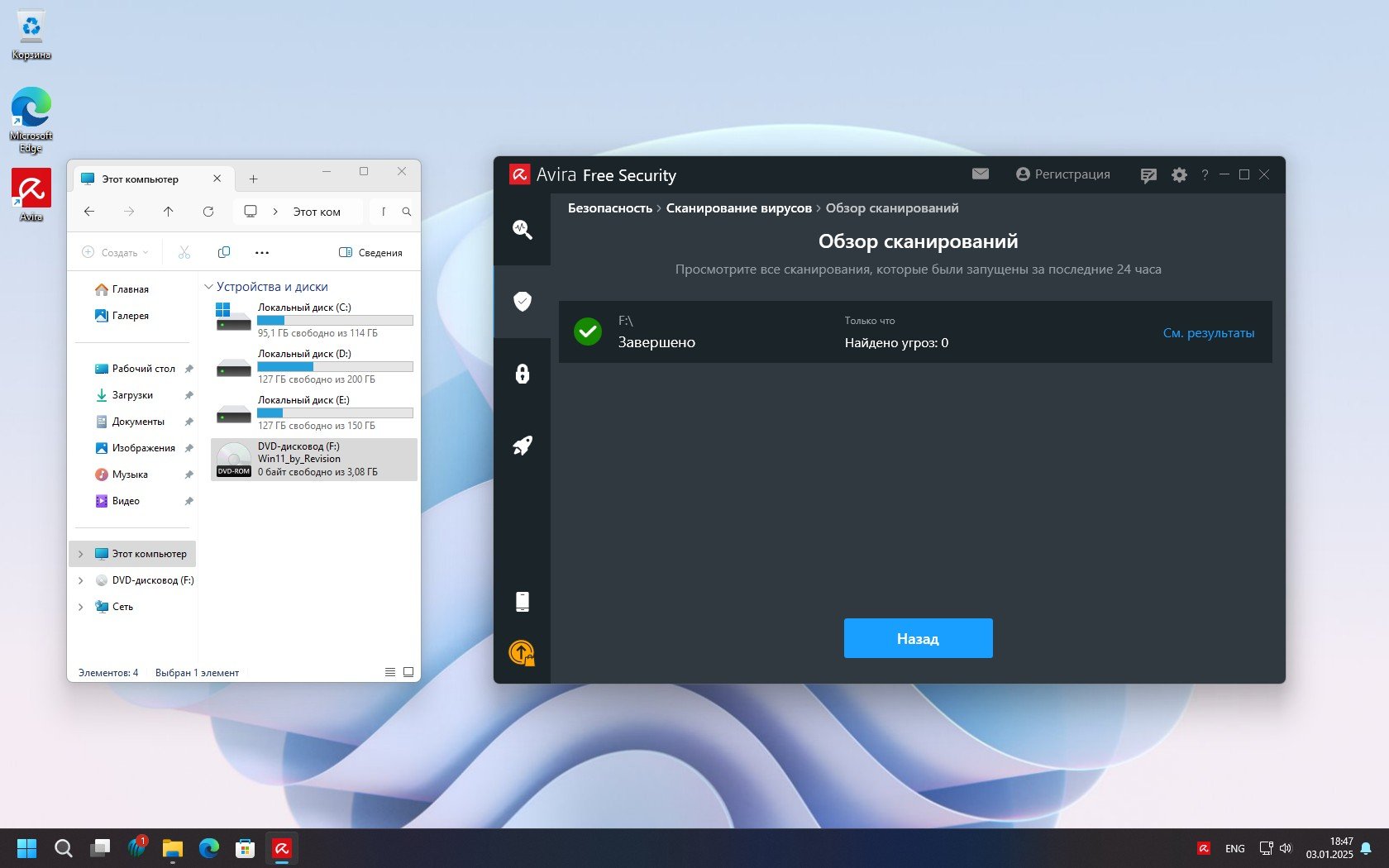Open the См. результаты link
1389x868 pixels.
tap(1208, 333)
